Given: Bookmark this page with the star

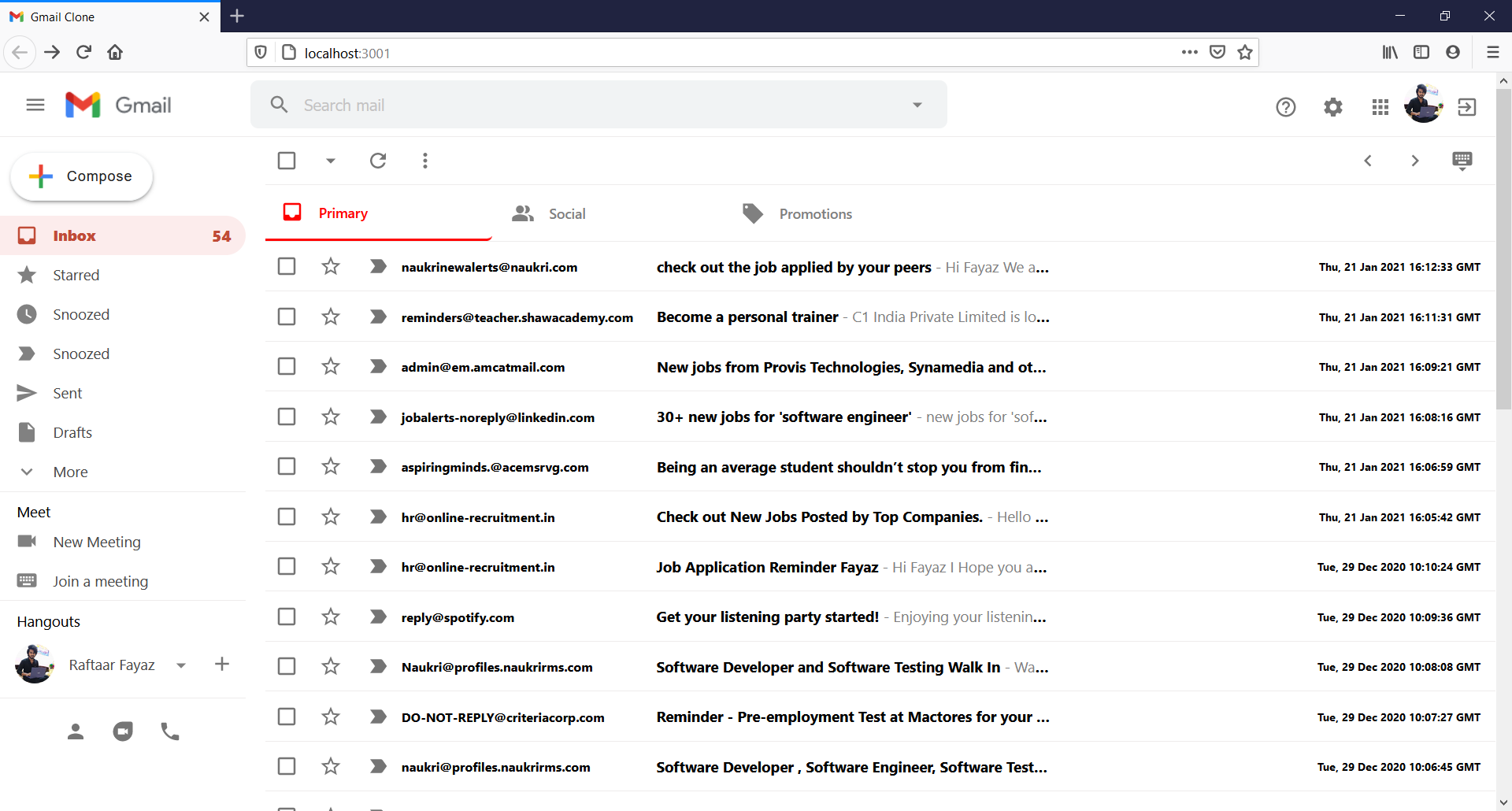Looking at the screenshot, I should click(1245, 53).
